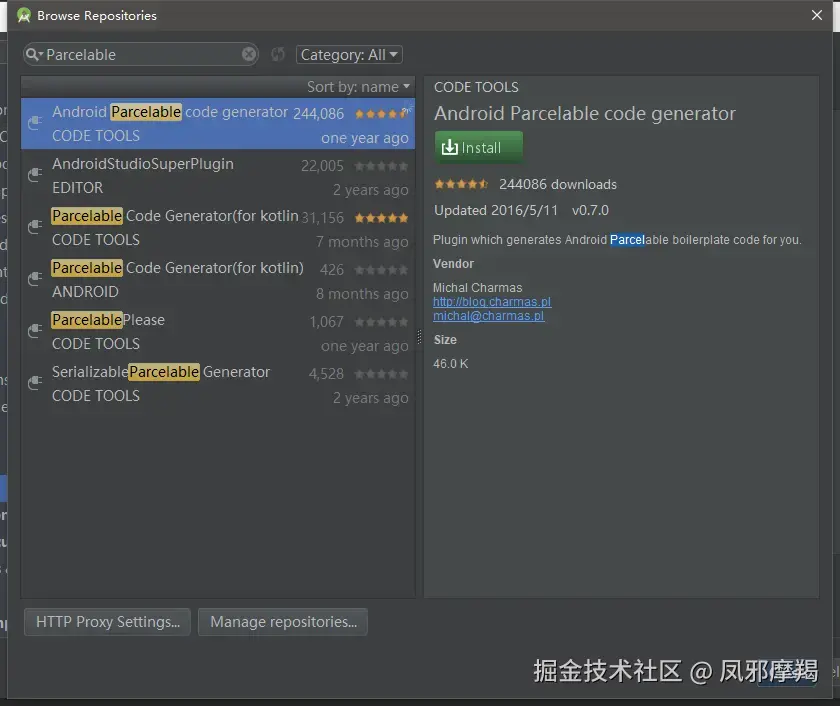
Task: Click plugin icon of ParcelablePlease row
Action: coord(35,331)
